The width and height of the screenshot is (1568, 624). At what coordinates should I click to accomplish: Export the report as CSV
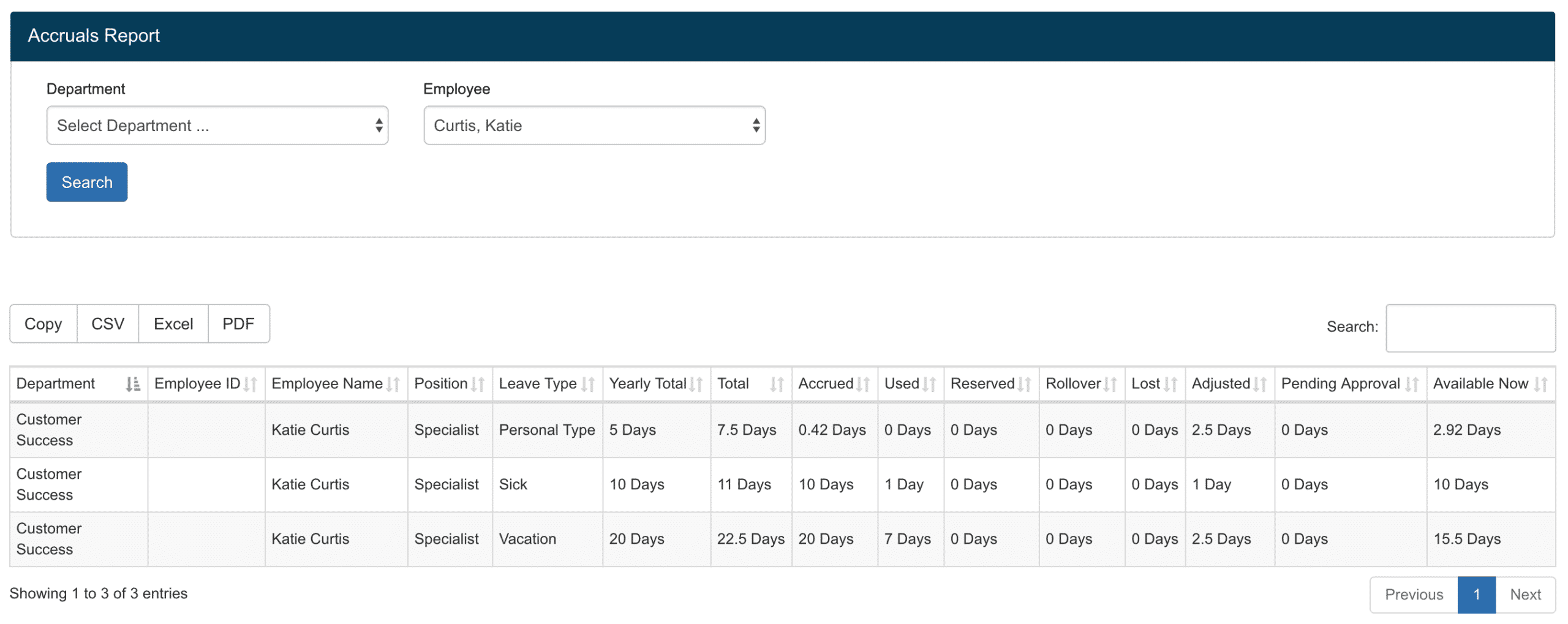click(x=108, y=323)
